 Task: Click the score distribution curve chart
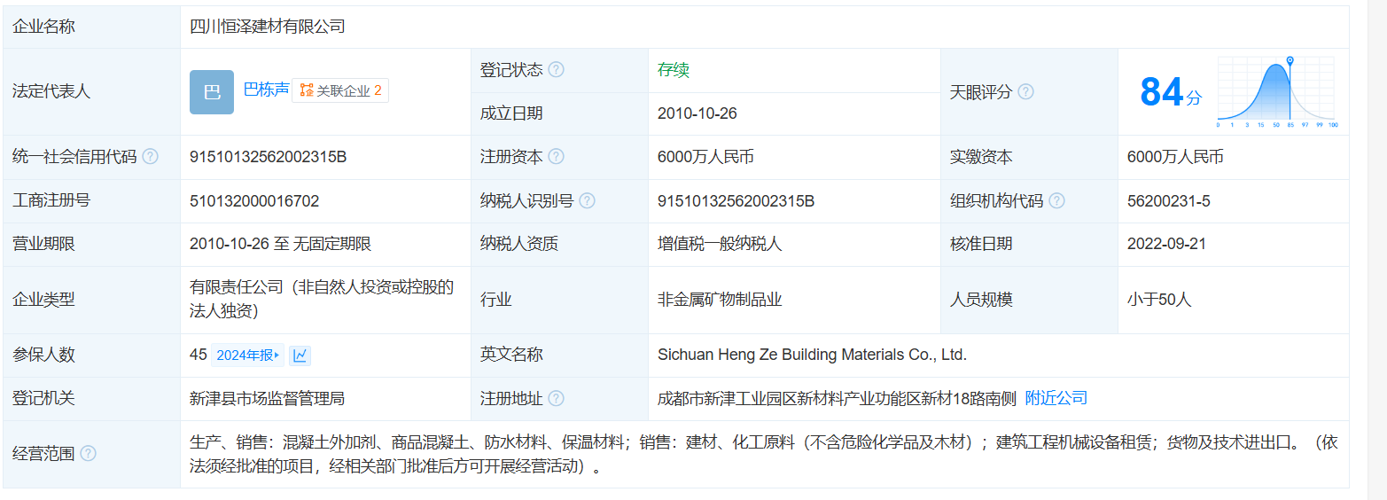click(x=1277, y=92)
